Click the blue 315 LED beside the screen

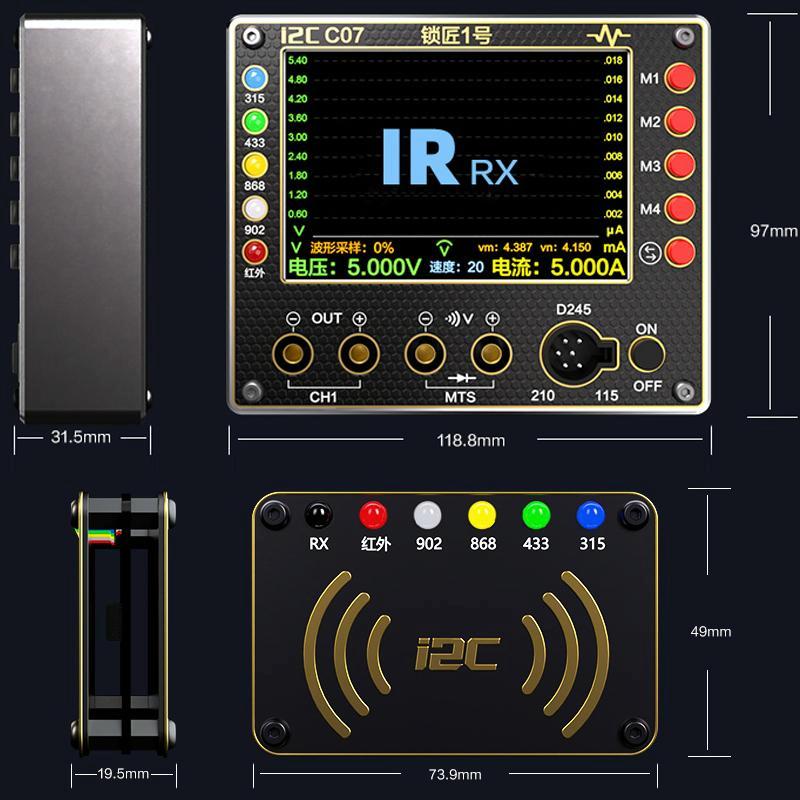[x=255, y=79]
